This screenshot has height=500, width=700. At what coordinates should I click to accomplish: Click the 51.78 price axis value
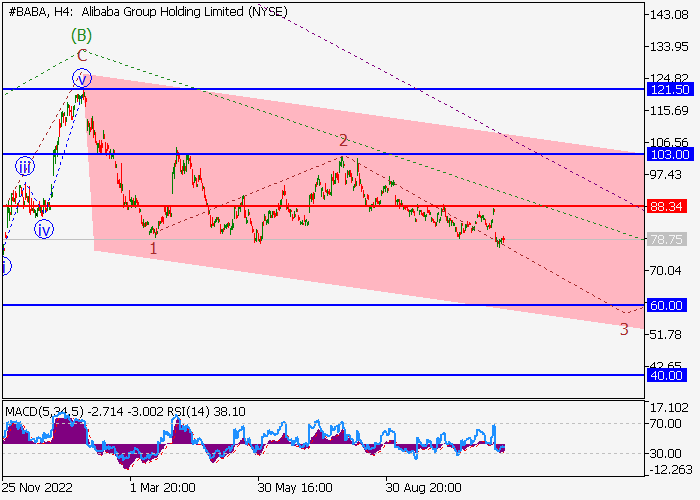click(x=667, y=334)
